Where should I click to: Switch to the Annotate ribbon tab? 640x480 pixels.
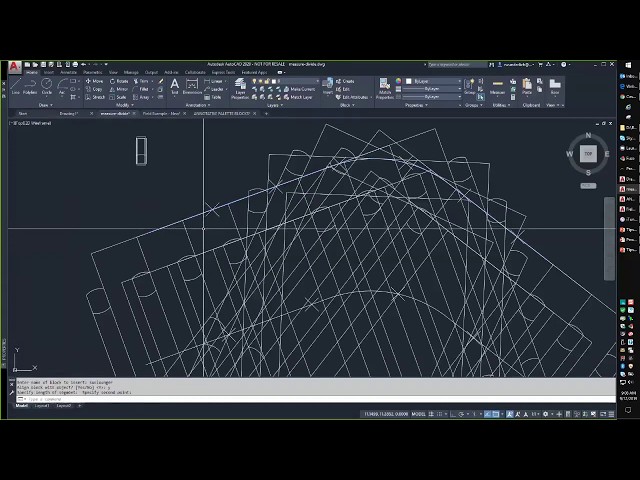[68, 73]
